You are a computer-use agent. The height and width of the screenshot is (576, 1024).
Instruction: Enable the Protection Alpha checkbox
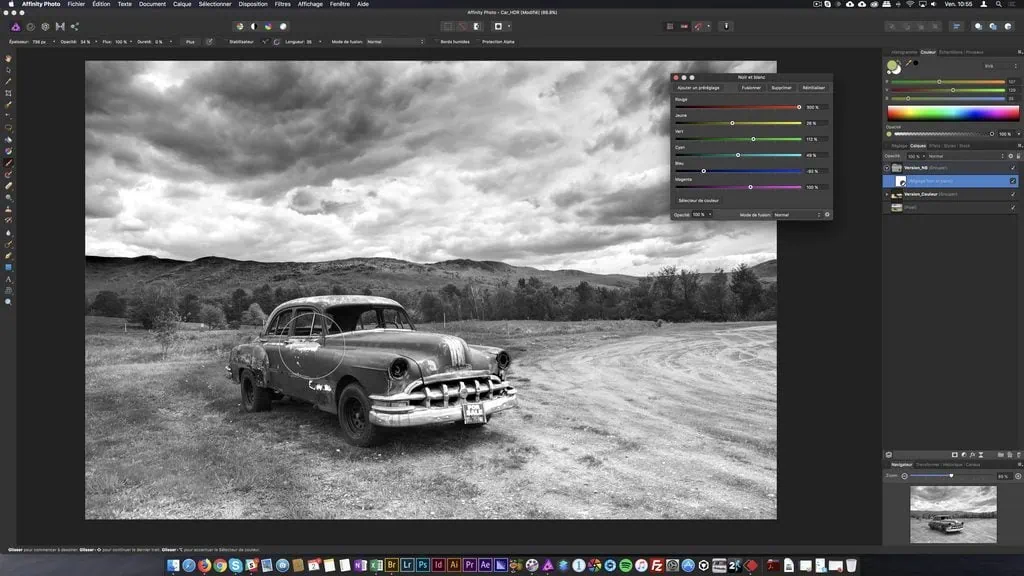pos(478,41)
